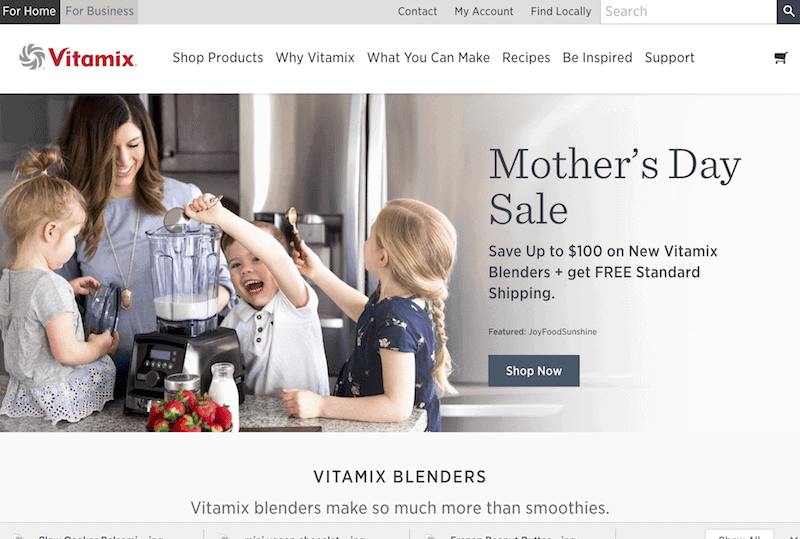Switch to the For Home tab
800x539 pixels.
30,11
